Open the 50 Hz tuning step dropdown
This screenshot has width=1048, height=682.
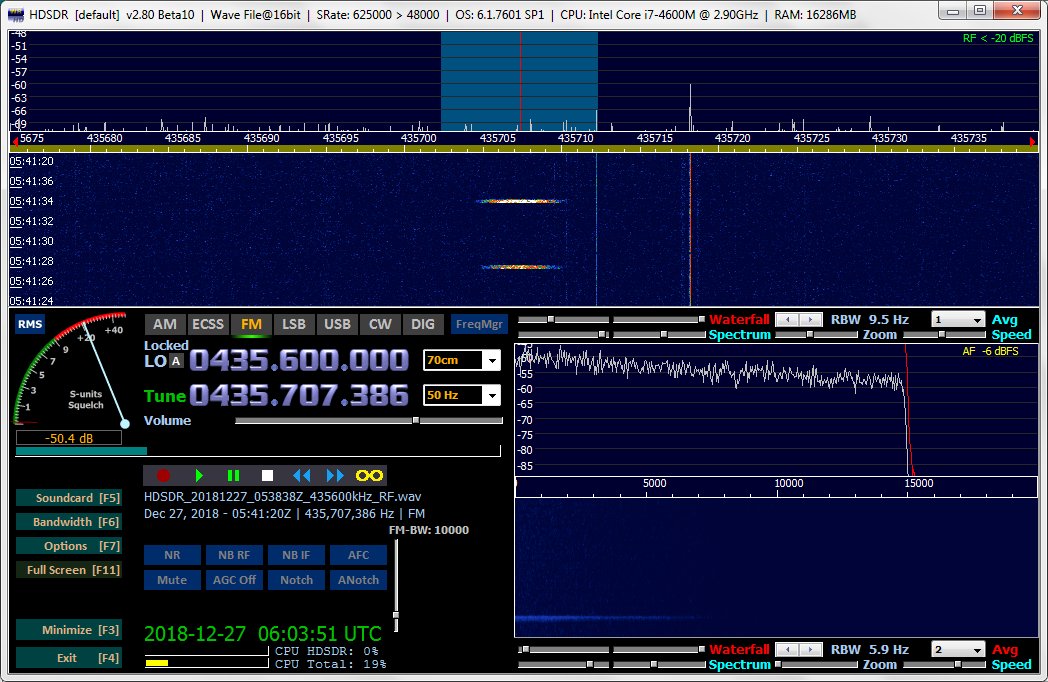click(495, 395)
